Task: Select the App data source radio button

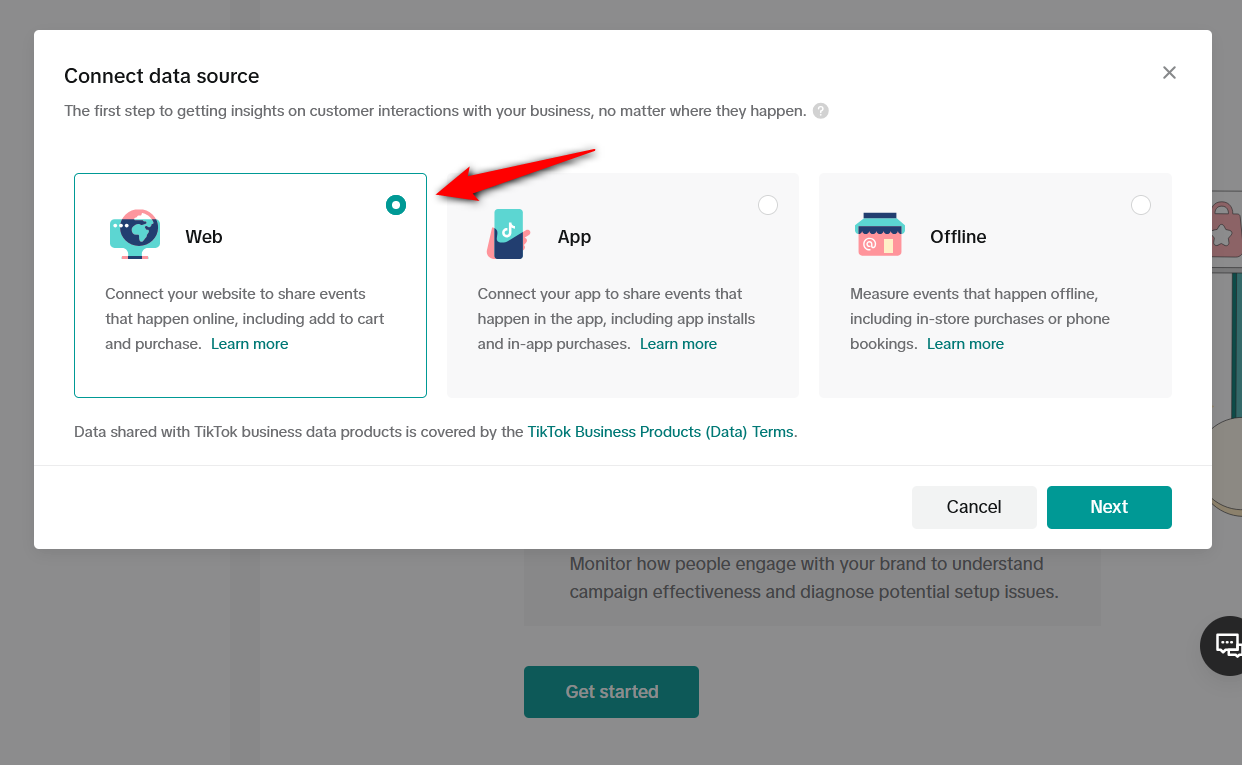Action: coord(768,205)
